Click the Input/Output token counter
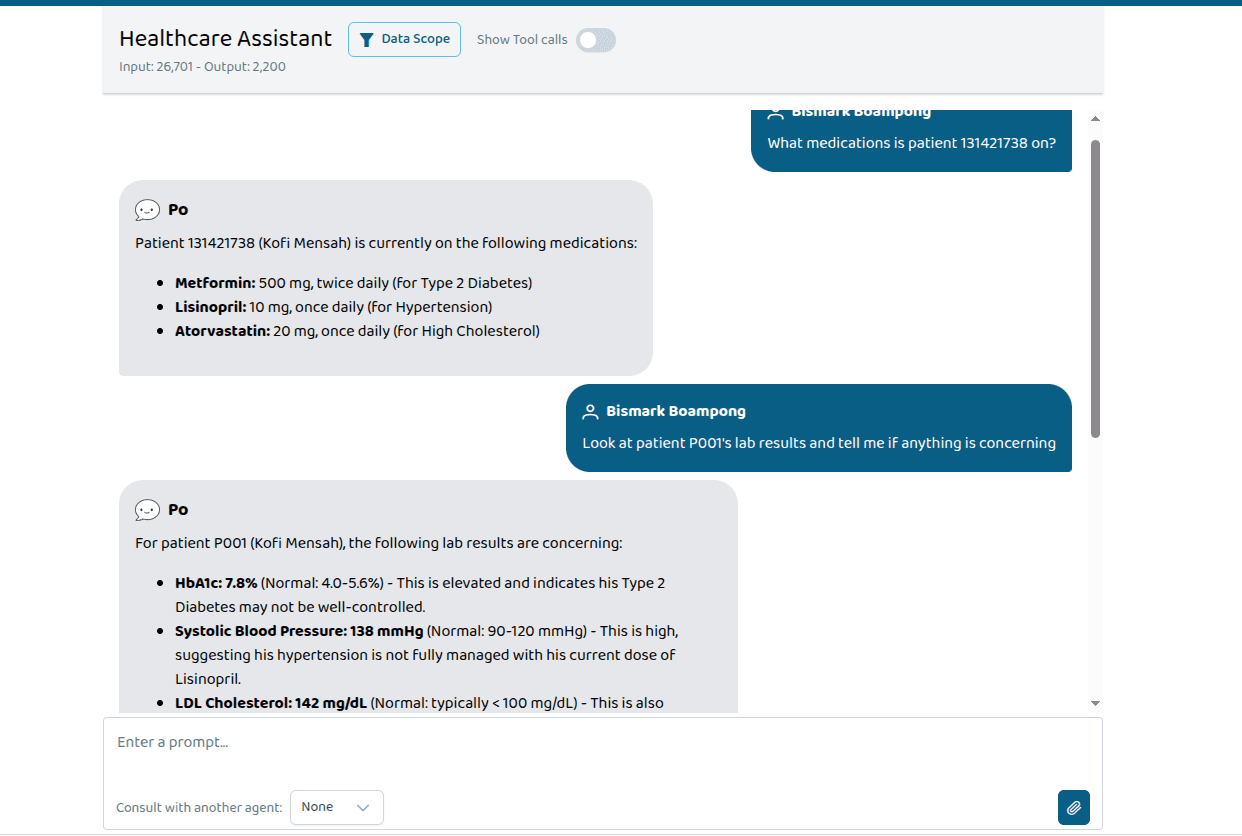1242x836 pixels. [x=202, y=66]
